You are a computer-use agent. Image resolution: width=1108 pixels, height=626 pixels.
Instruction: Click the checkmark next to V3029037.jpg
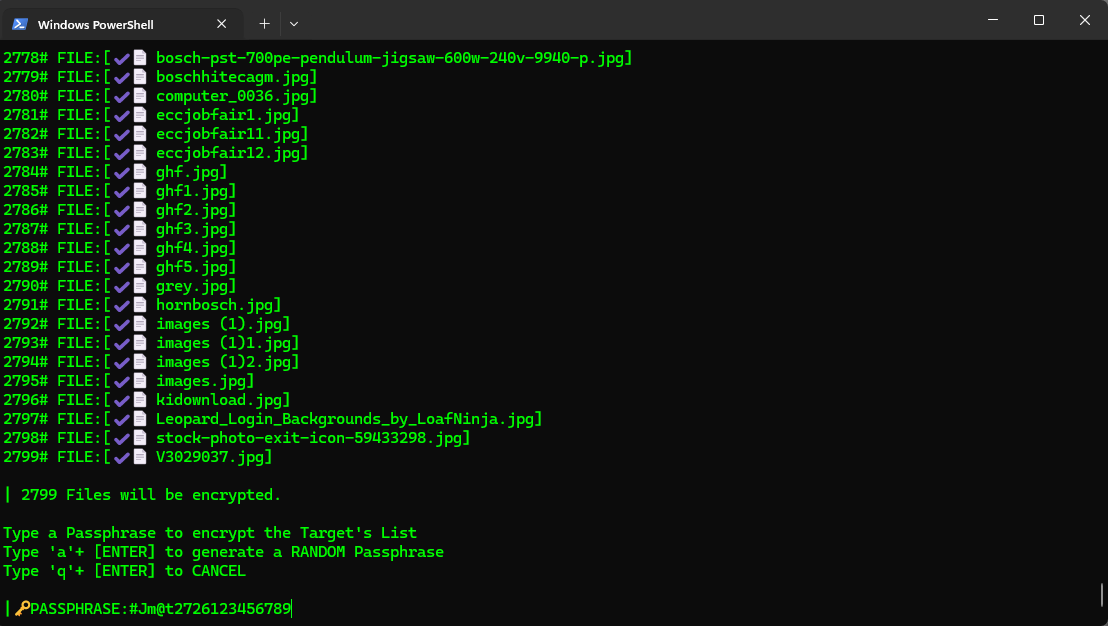(122, 457)
